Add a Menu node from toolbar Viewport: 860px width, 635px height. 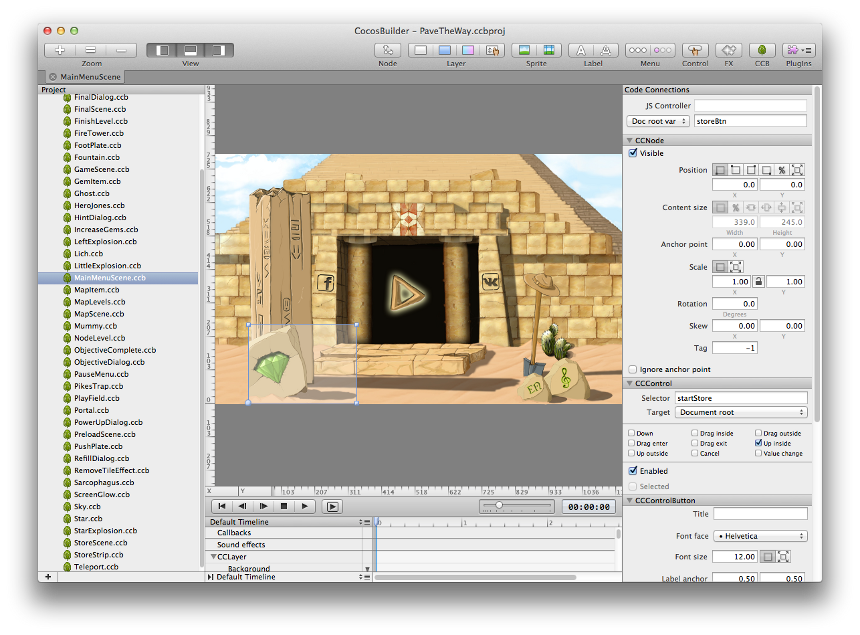point(638,50)
